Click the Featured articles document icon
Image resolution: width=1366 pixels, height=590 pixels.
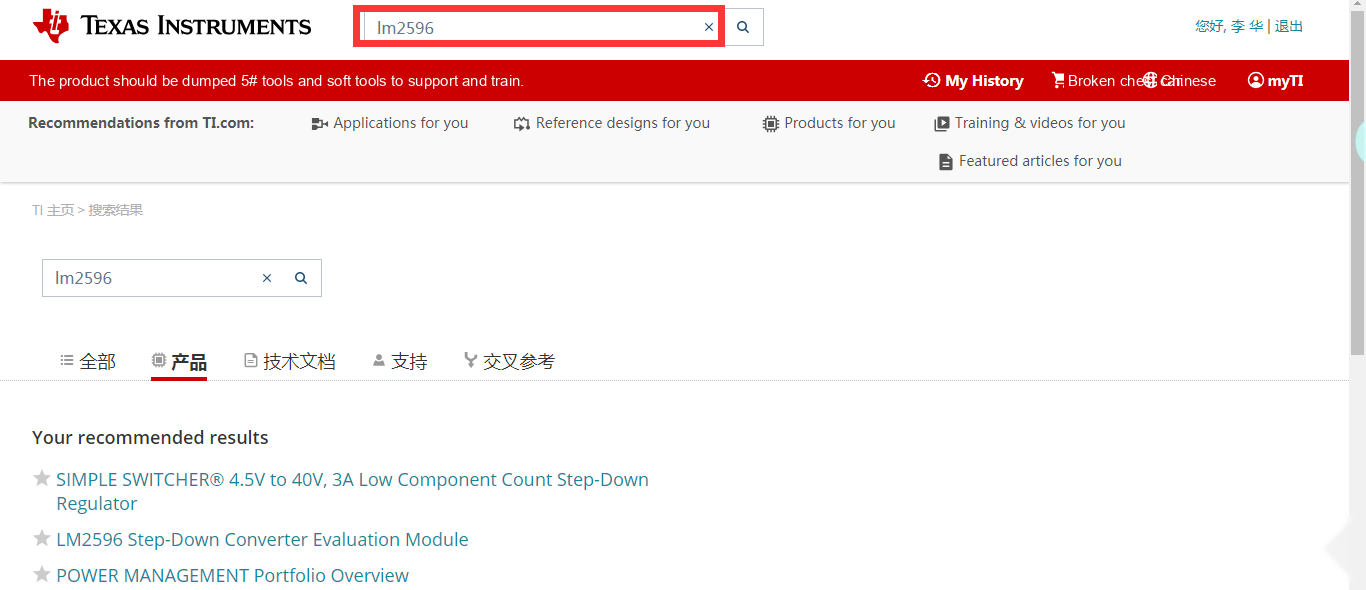[x=946, y=161]
